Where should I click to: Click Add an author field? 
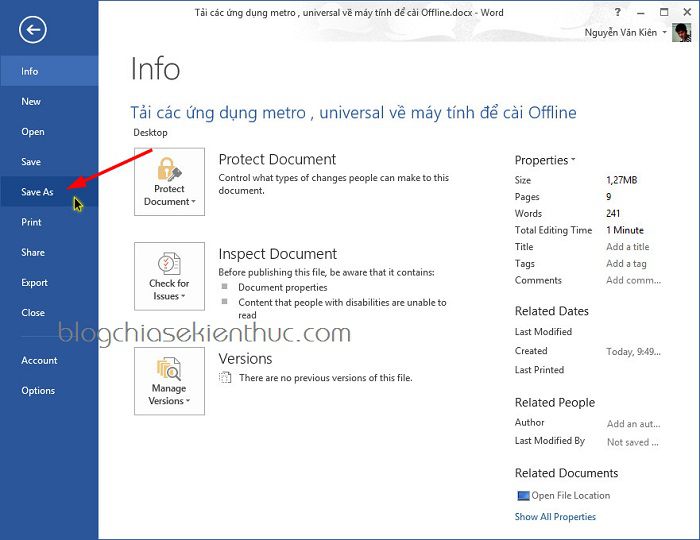coord(633,424)
